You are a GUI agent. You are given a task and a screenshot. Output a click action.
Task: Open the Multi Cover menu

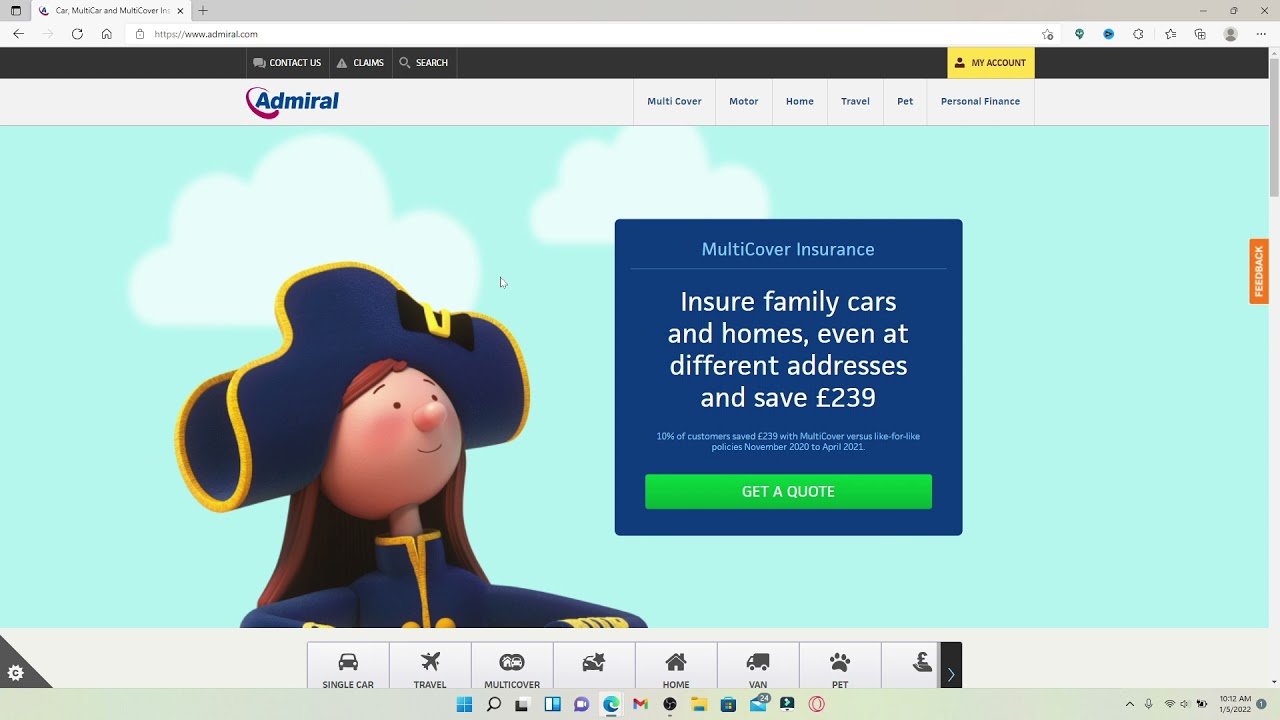[x=674, y=101]
